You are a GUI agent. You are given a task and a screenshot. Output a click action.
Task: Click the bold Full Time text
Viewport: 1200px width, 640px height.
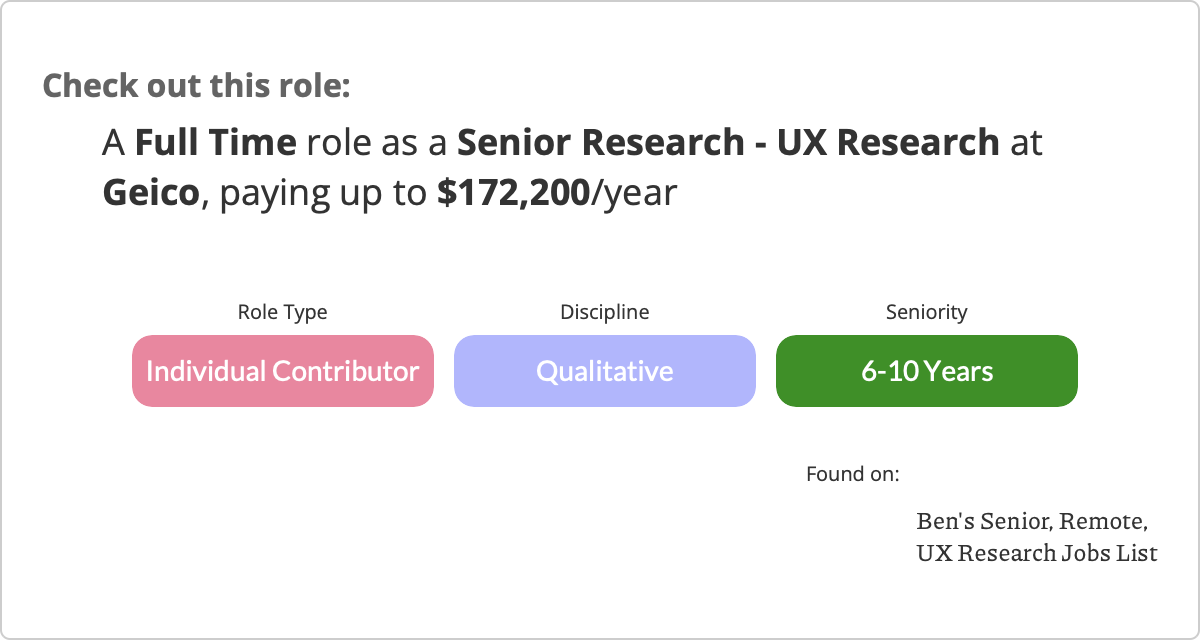216,143
